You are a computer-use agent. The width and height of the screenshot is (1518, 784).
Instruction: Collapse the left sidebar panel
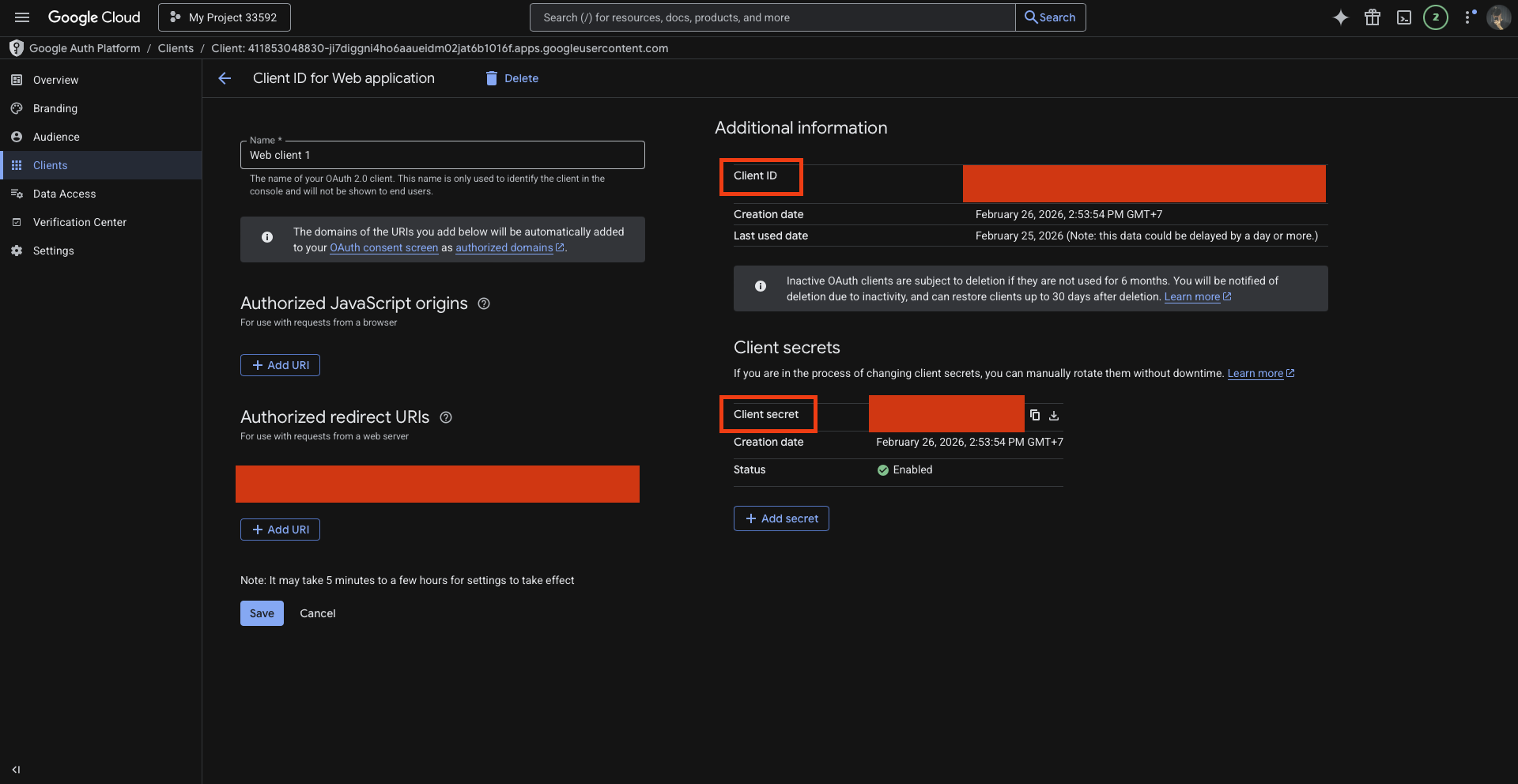click(16, 769)
